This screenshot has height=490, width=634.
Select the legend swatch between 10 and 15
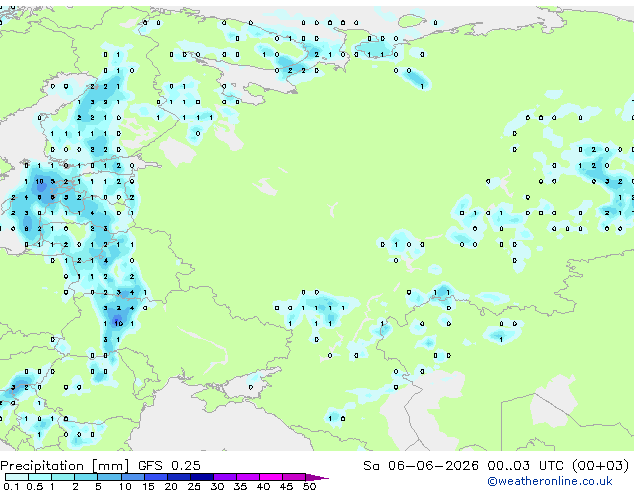pos(133,477)
